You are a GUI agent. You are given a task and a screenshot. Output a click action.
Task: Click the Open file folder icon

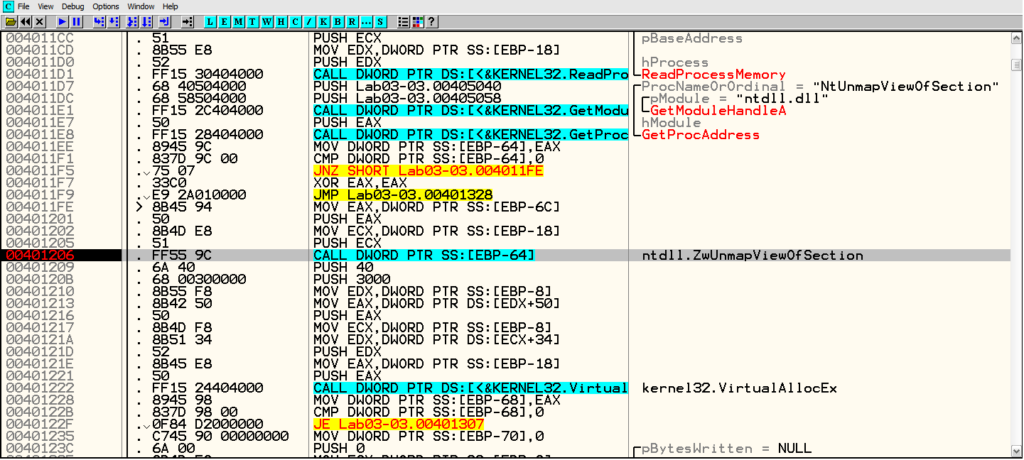[10, 21]
